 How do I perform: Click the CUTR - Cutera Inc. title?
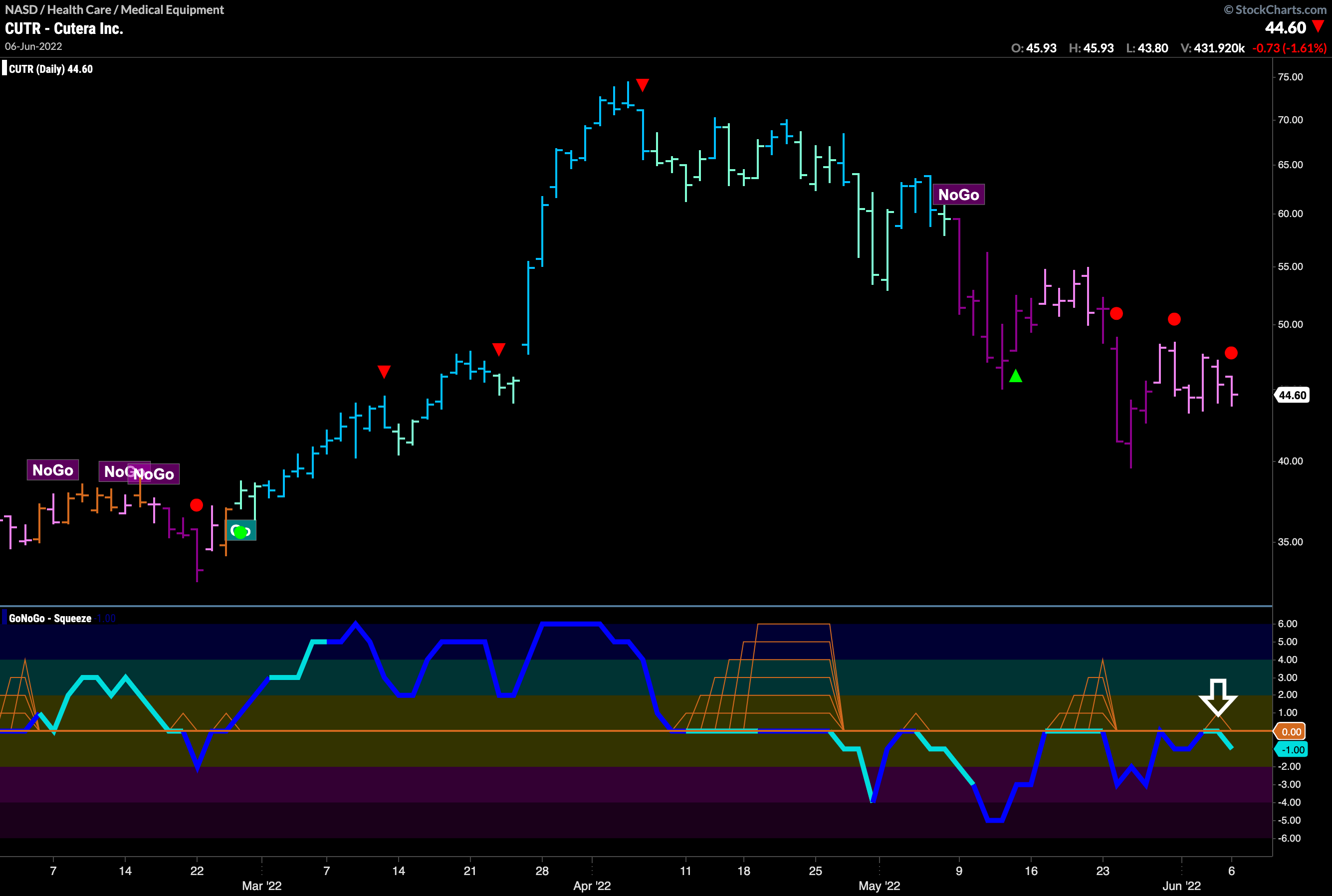pos(64,28)
